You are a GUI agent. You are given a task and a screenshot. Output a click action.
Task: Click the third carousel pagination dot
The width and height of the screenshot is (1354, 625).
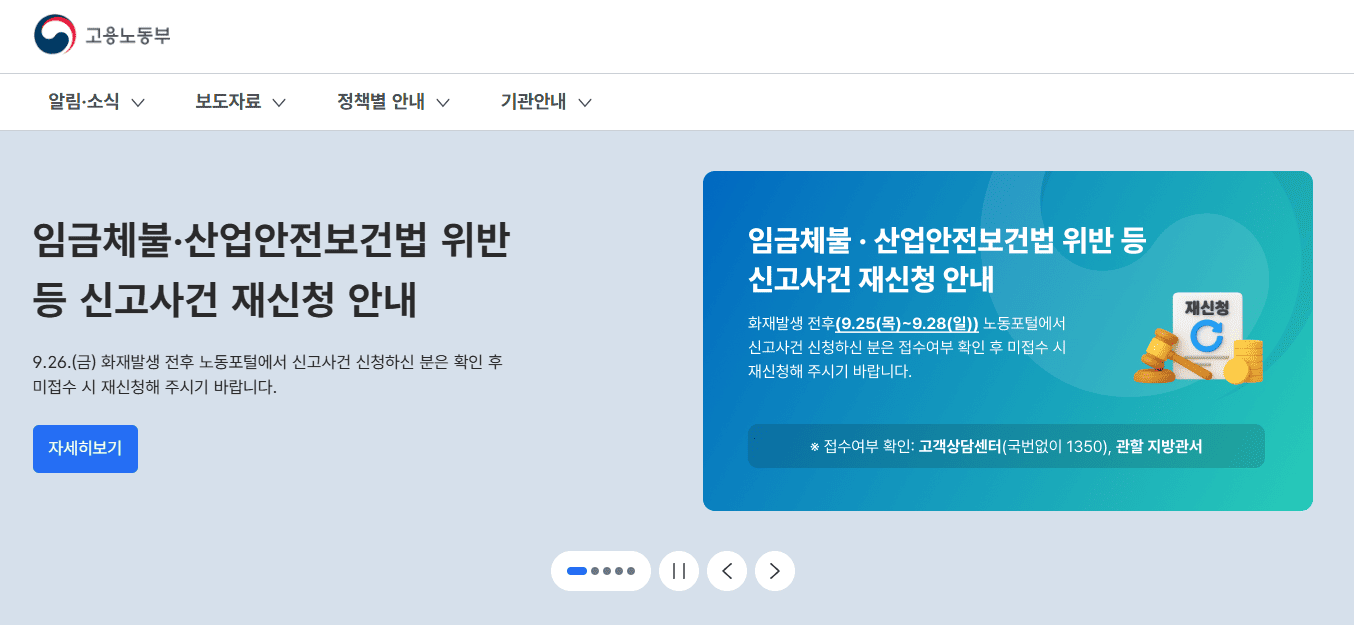[x=609, y=571]
